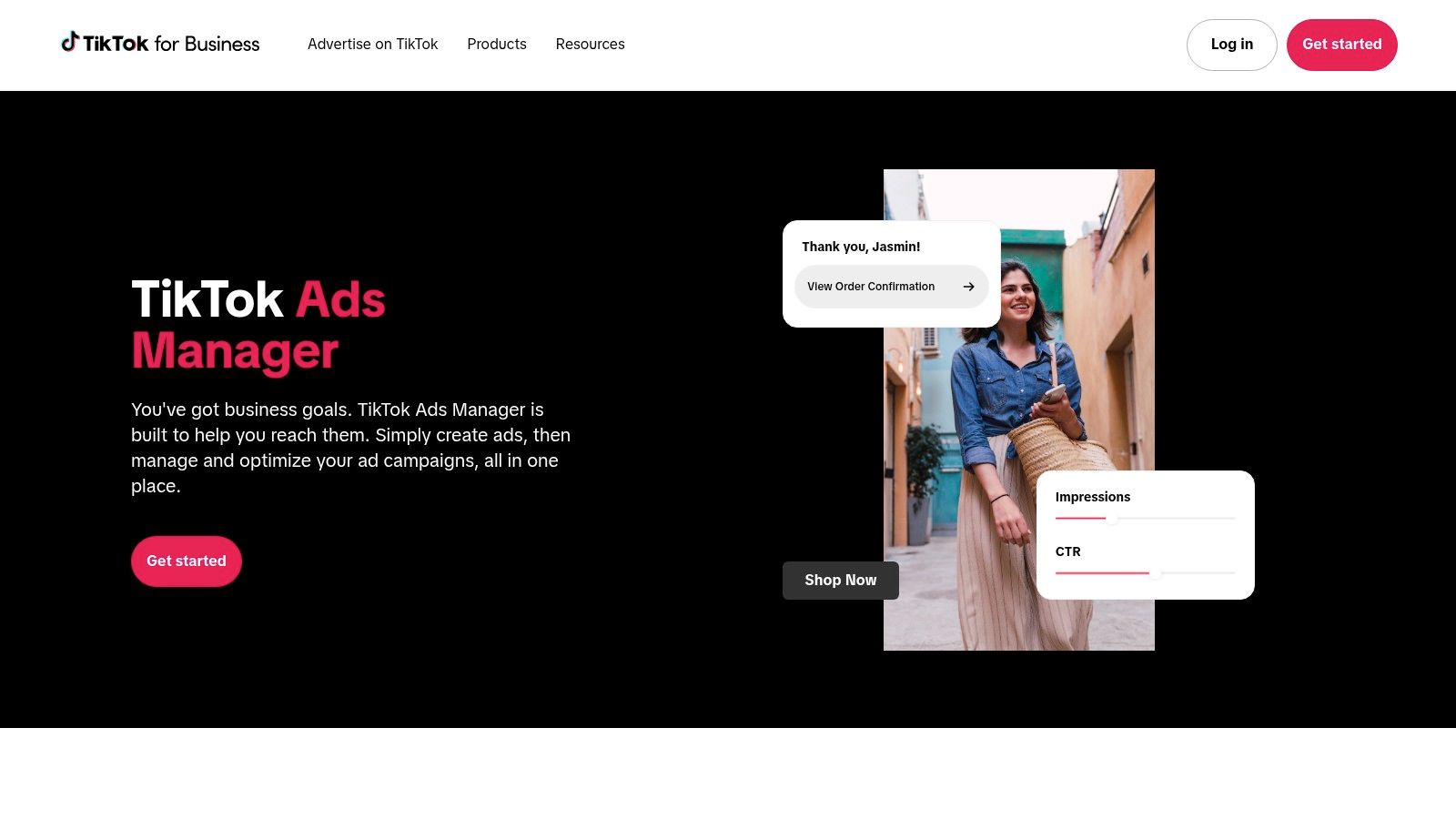
Task: Adjust the CTR slider handle
Action: pyautogui.click(x=1157, y=574)
